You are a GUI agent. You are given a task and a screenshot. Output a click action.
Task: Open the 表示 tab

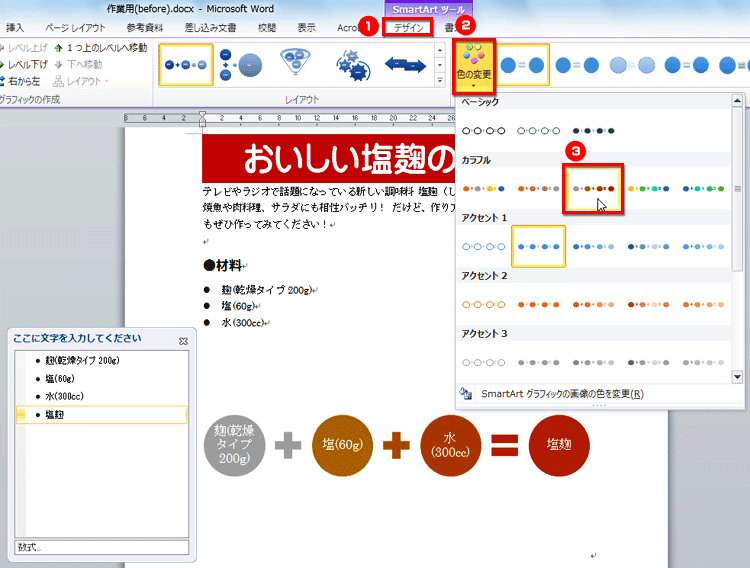click(307, 28)
